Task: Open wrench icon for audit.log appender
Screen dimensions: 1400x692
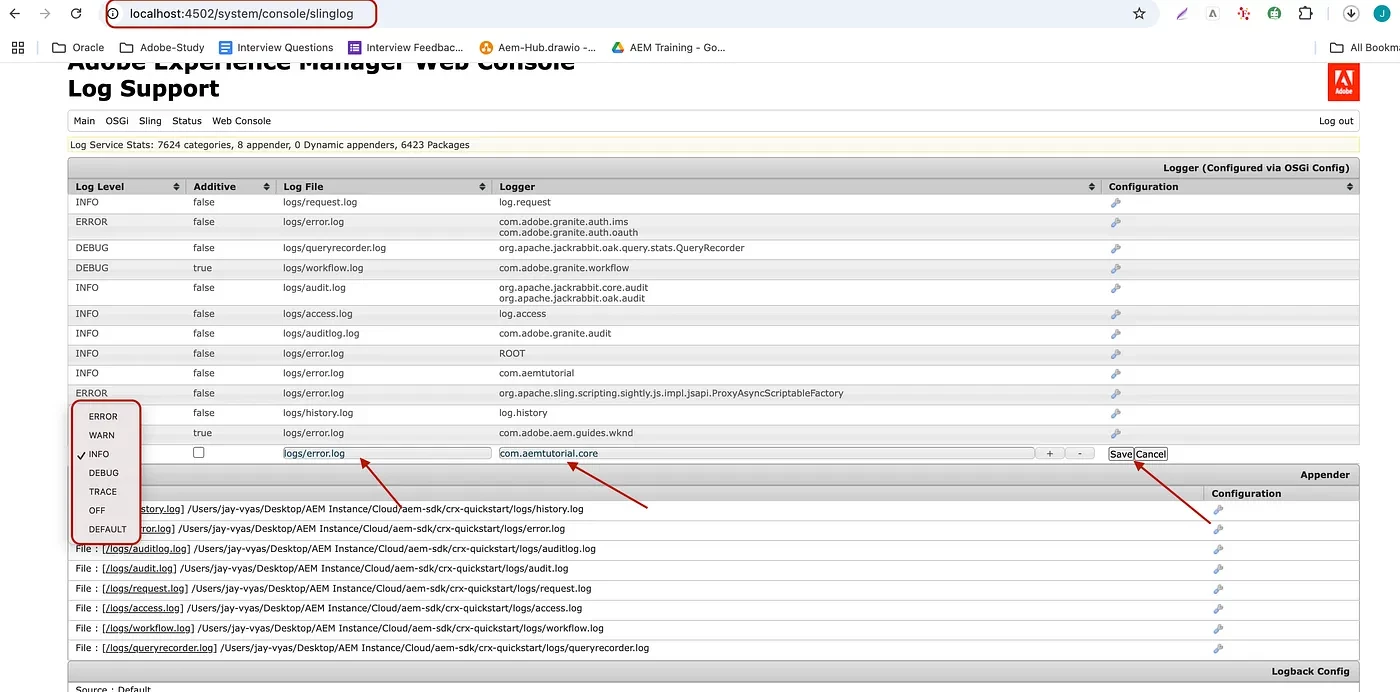Action: click(x=1218, y=570)
